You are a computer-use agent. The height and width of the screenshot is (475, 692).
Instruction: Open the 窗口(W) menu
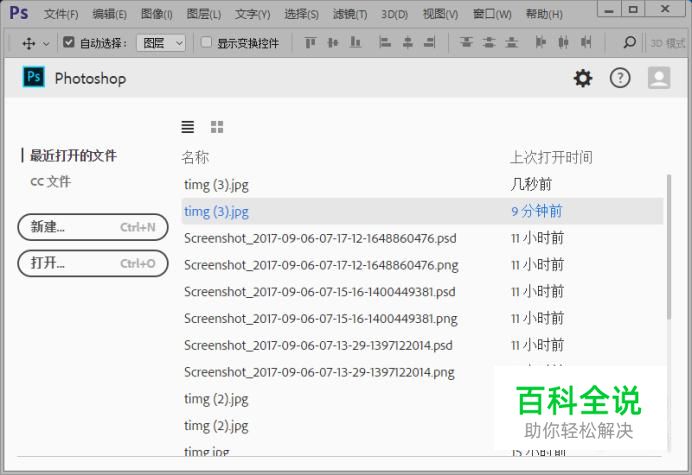coord(492,14)
